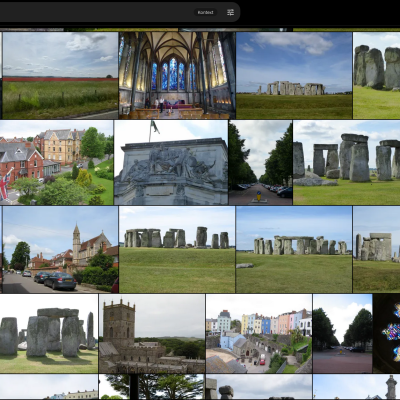Open the cathedral stained glass interior photo

click(177, 76)
